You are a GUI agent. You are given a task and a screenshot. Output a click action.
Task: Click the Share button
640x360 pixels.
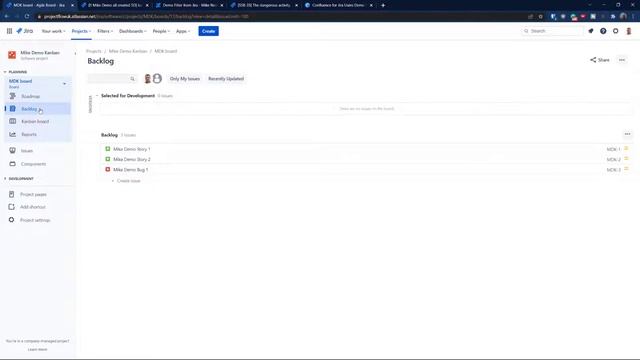pyautogui.click(x=600, y=60)
